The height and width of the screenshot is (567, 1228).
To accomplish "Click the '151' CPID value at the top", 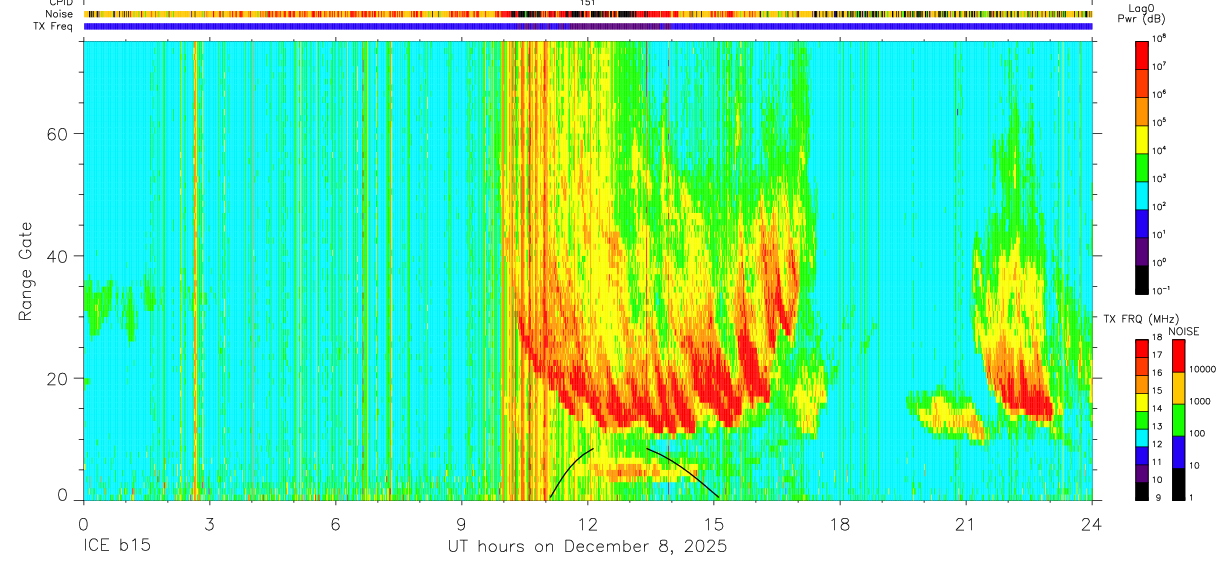I will [588, 4].
